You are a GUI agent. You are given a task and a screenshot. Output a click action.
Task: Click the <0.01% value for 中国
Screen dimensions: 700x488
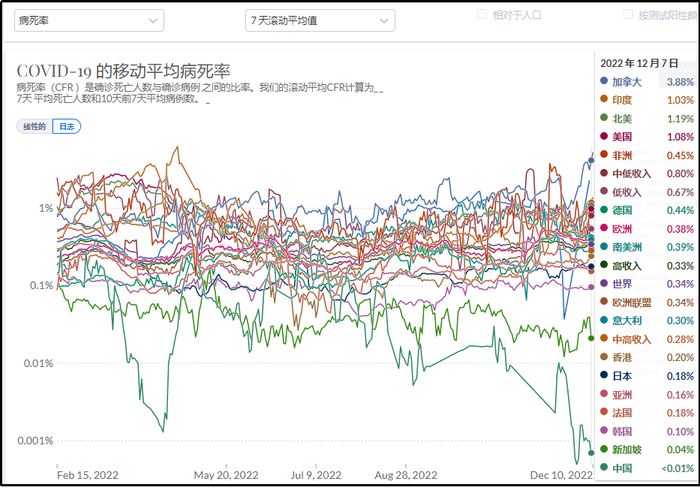(x=678, y=468)
